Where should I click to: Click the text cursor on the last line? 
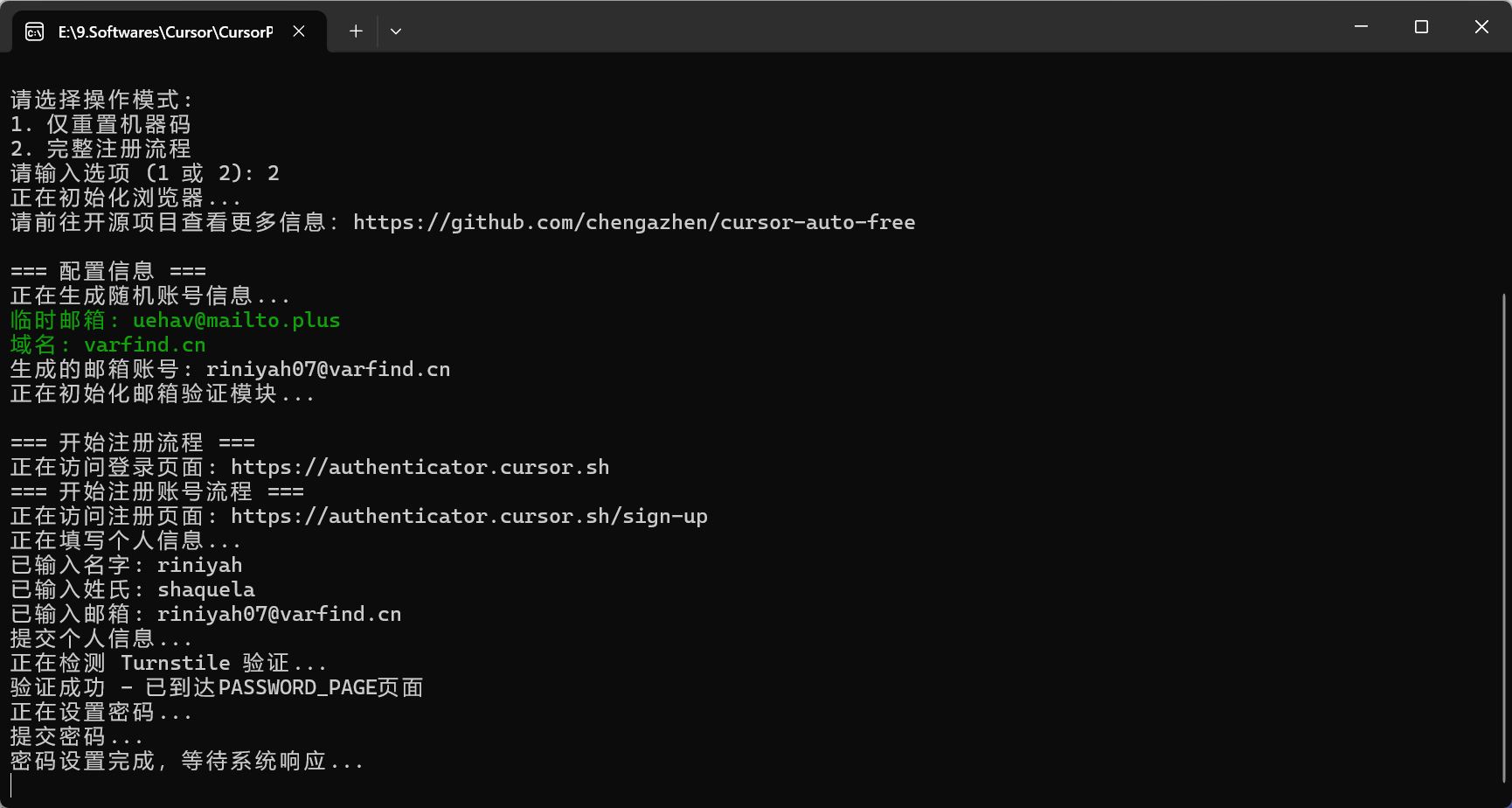[11, 784]
